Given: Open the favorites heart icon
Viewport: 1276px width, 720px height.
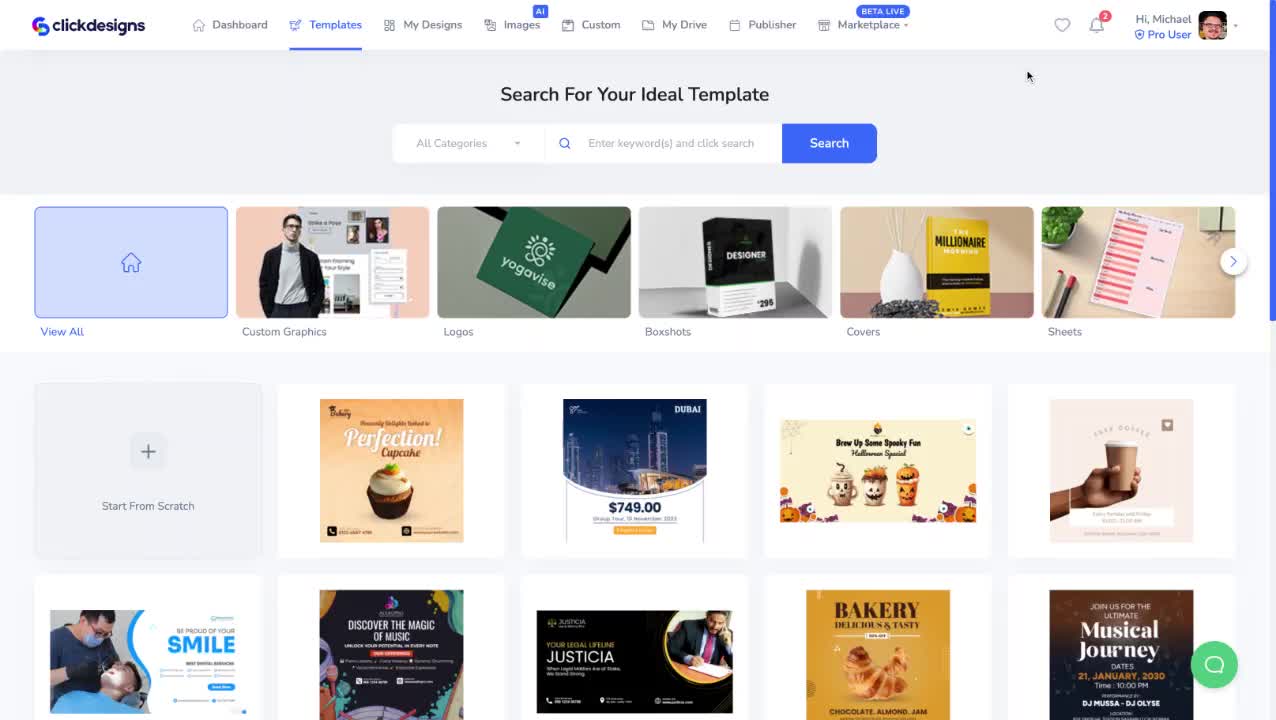Looking at the screenshot, I should (x=1062, y=25).
